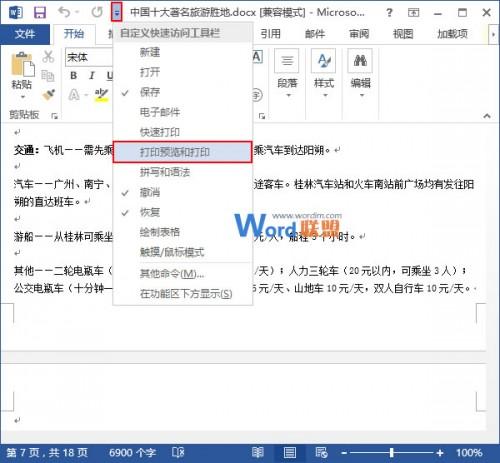Open Word help question mark icon

click(x=389, y=13)
